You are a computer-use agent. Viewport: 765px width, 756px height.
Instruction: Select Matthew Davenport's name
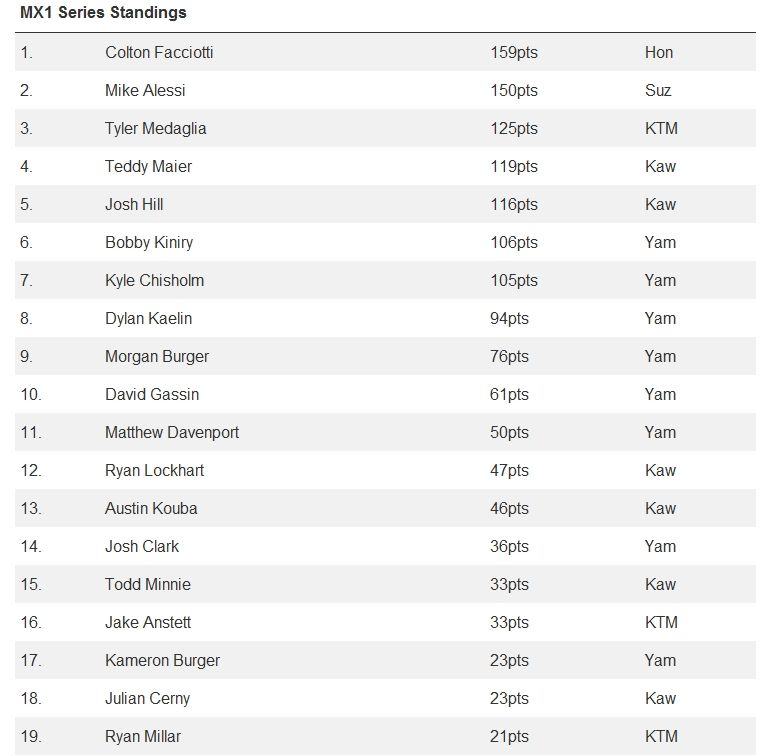coord(172,432)
